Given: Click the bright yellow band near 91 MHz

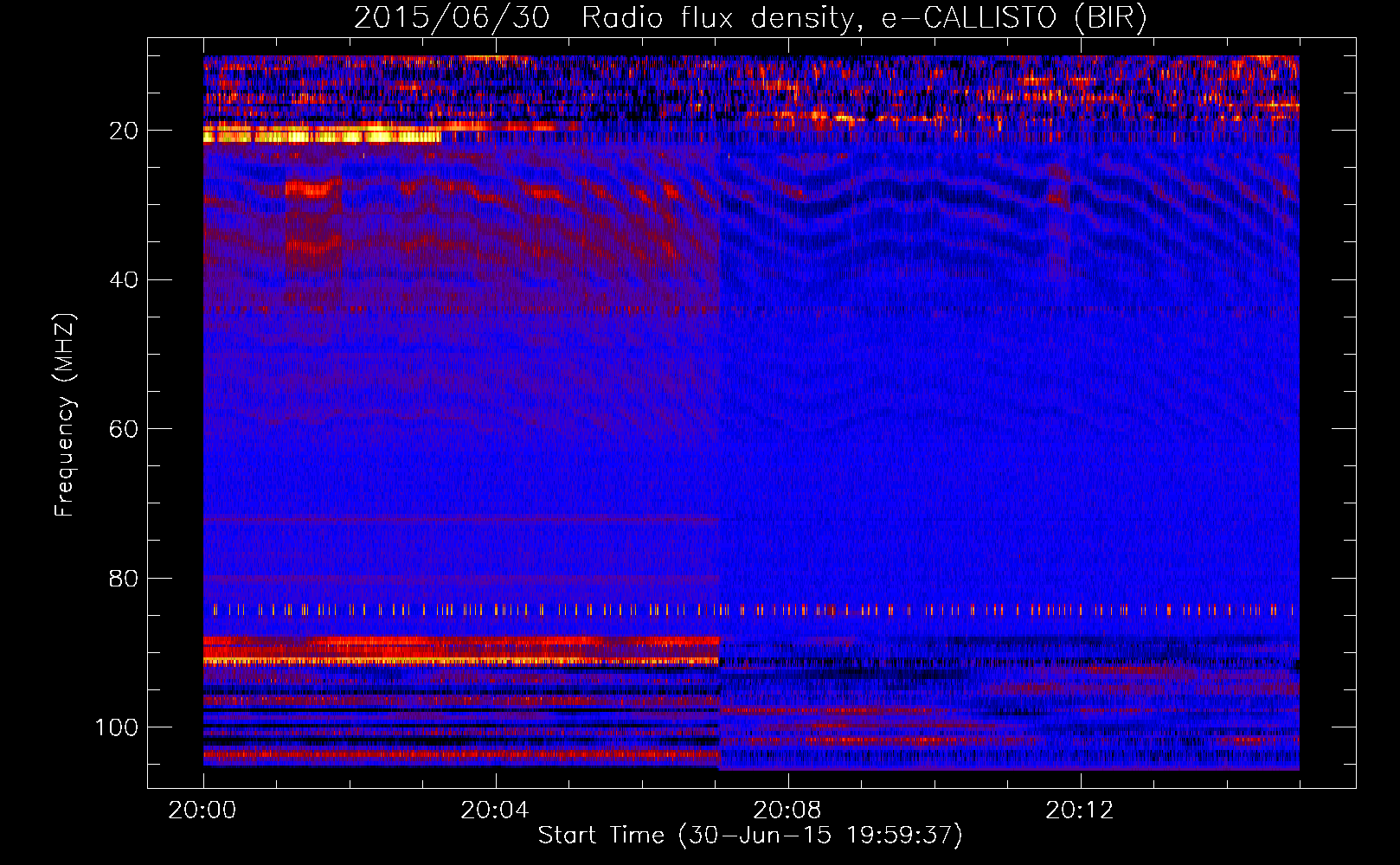Looking at the screenshot, I should pos(461,661).
